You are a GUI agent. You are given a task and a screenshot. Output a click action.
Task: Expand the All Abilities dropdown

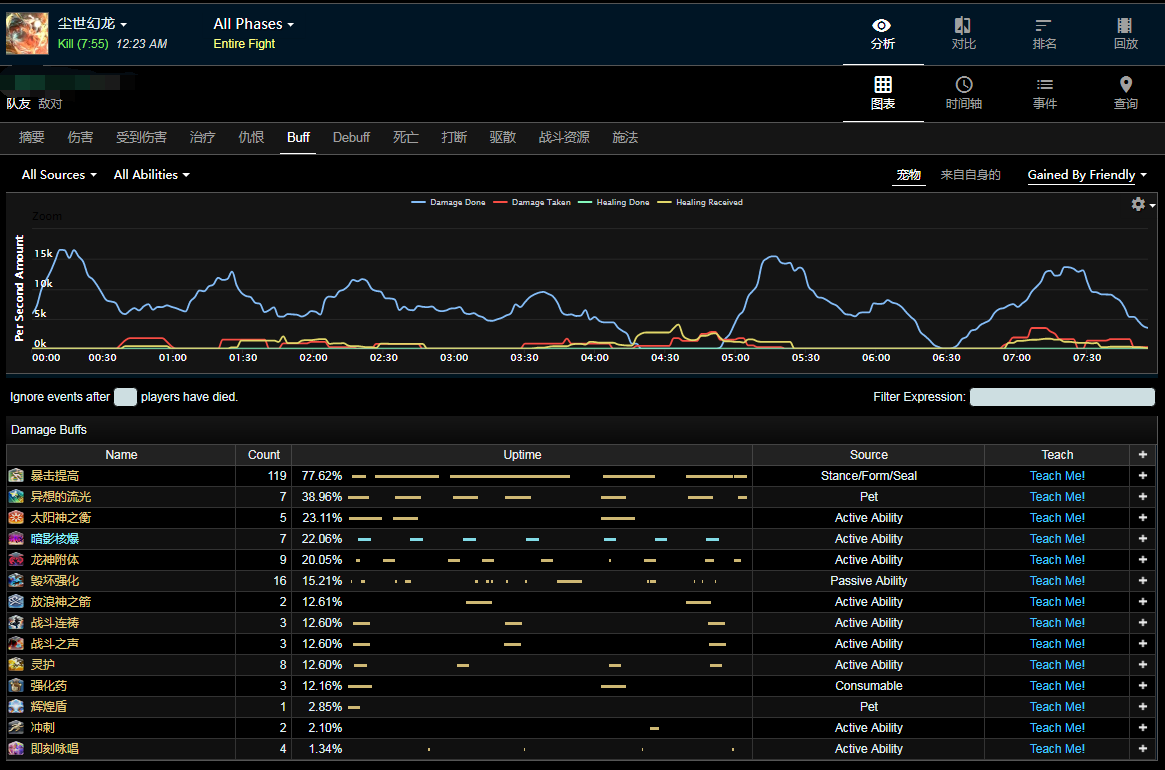click(x=151, y=175)
